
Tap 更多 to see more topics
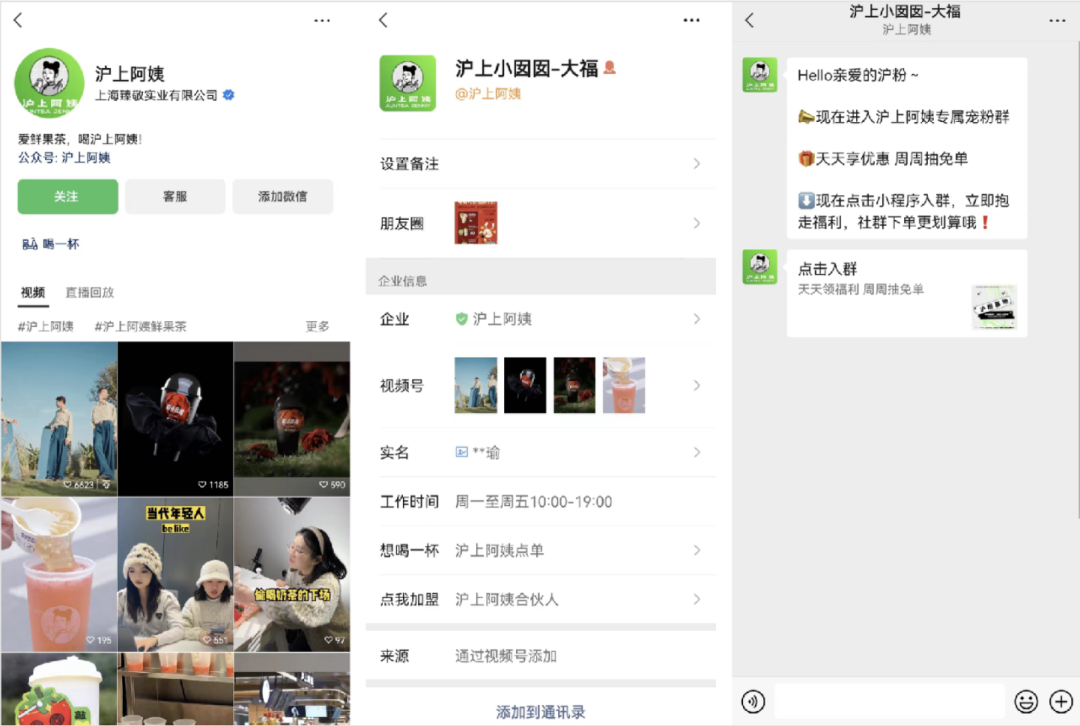(318, 326)
